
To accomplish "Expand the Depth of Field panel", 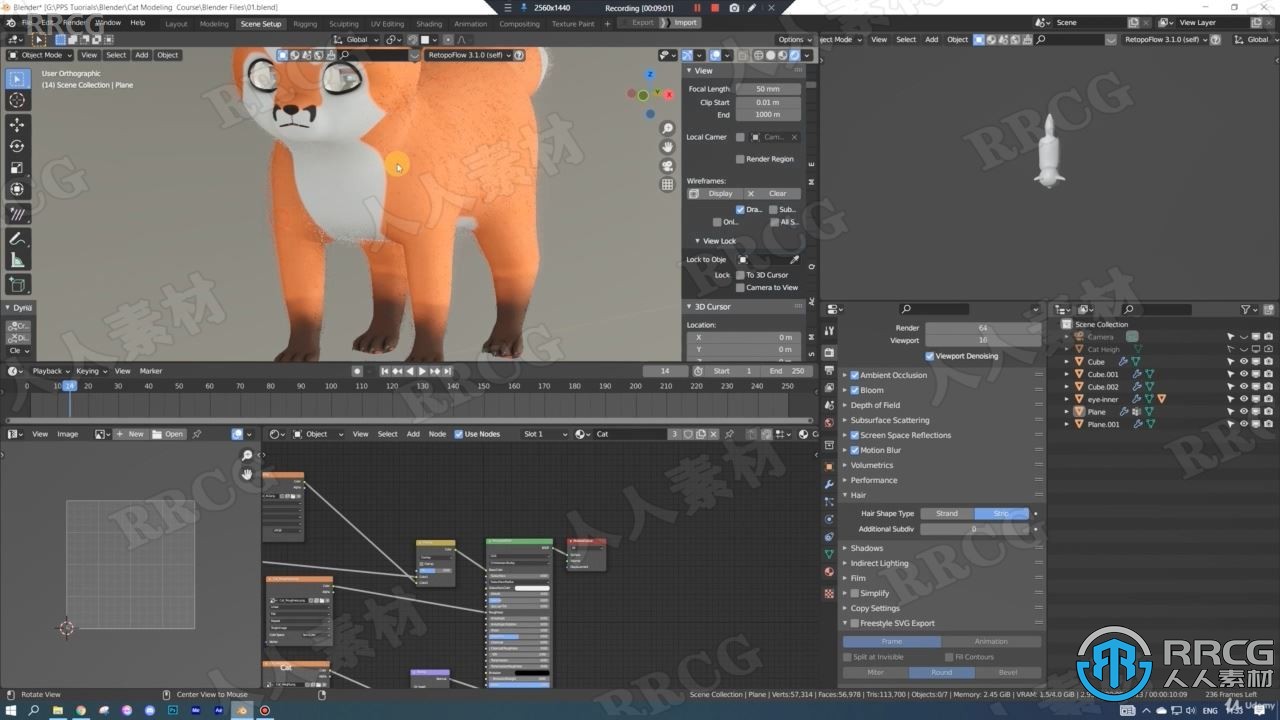I will (875, 405).
